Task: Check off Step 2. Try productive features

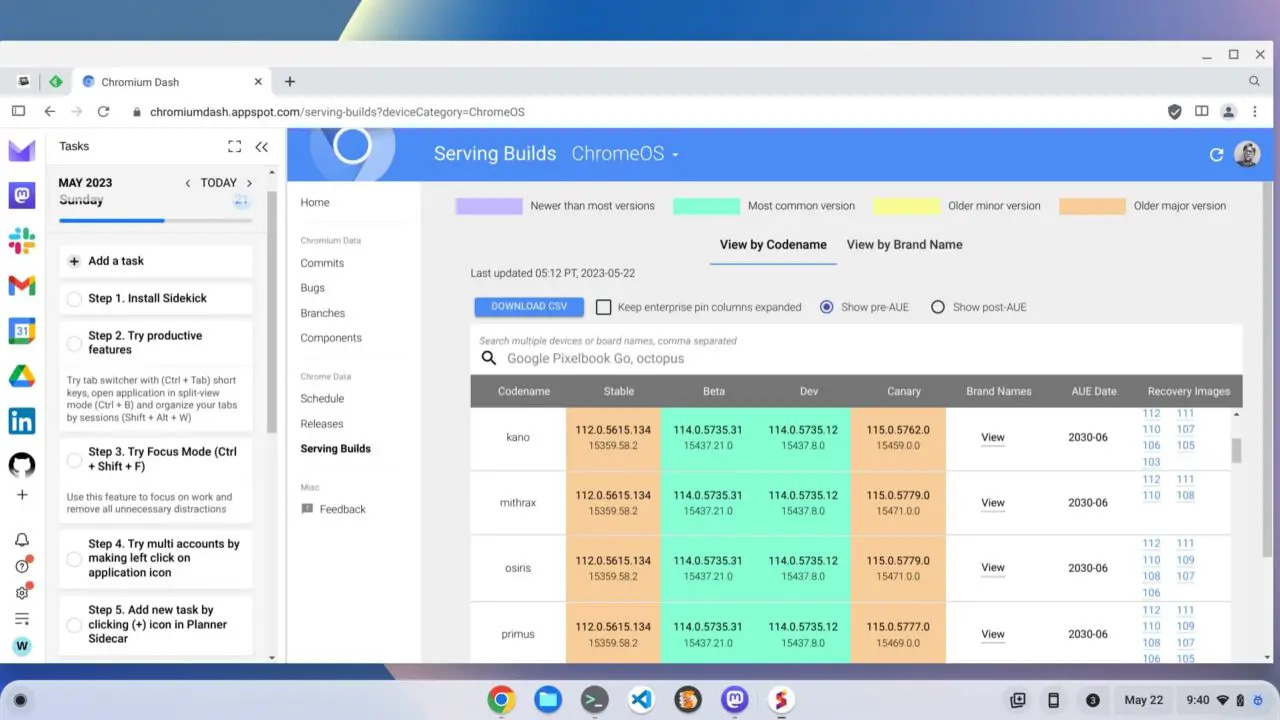Action: (74, 343)
